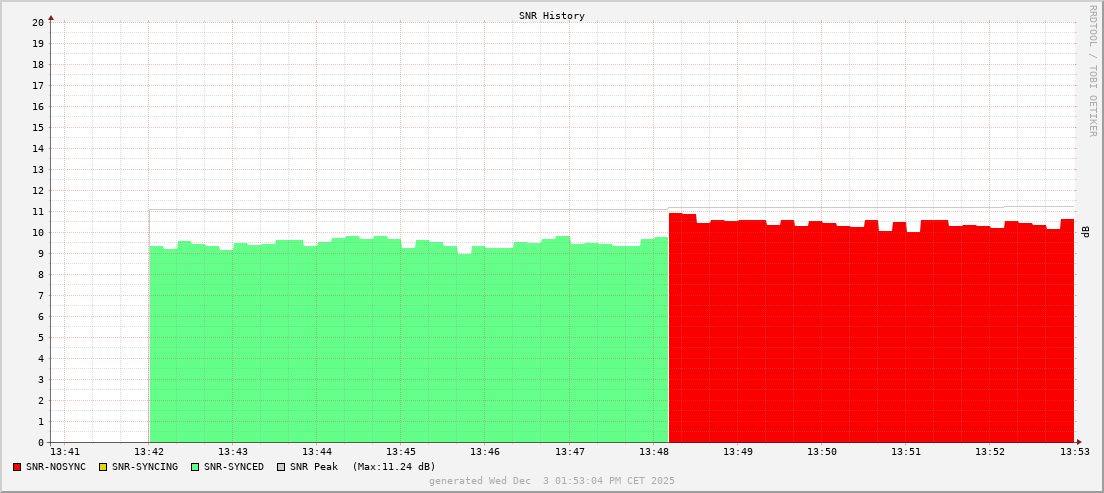
Task: Click the 13:48 time axis label
Action: tap(653, 453)
